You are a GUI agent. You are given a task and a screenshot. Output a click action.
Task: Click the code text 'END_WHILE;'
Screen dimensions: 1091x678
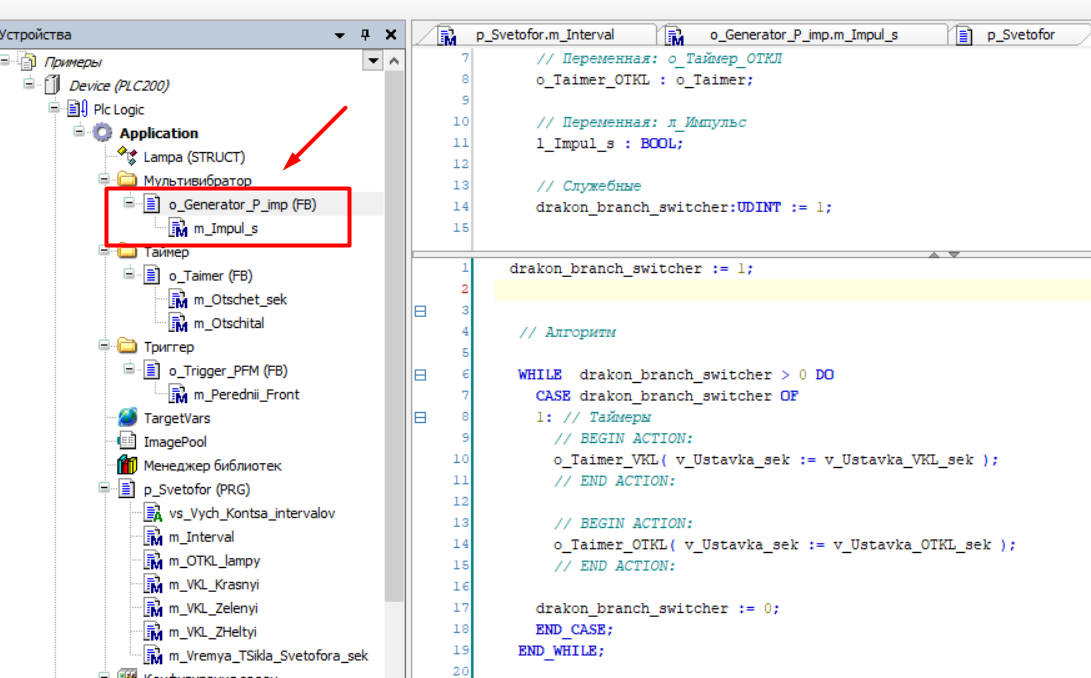click(561, 651)
